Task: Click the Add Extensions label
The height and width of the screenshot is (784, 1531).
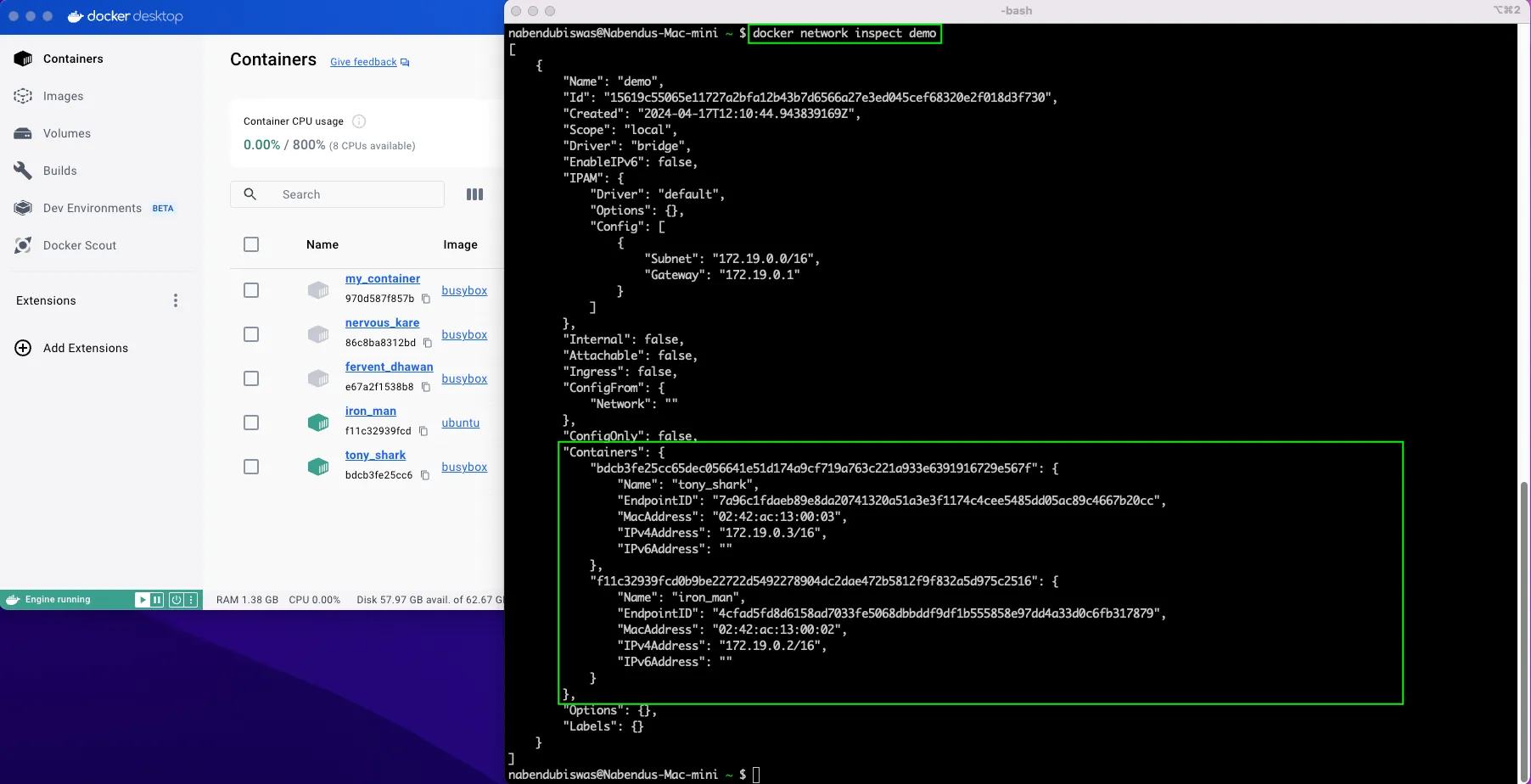Action: point(86,348)
